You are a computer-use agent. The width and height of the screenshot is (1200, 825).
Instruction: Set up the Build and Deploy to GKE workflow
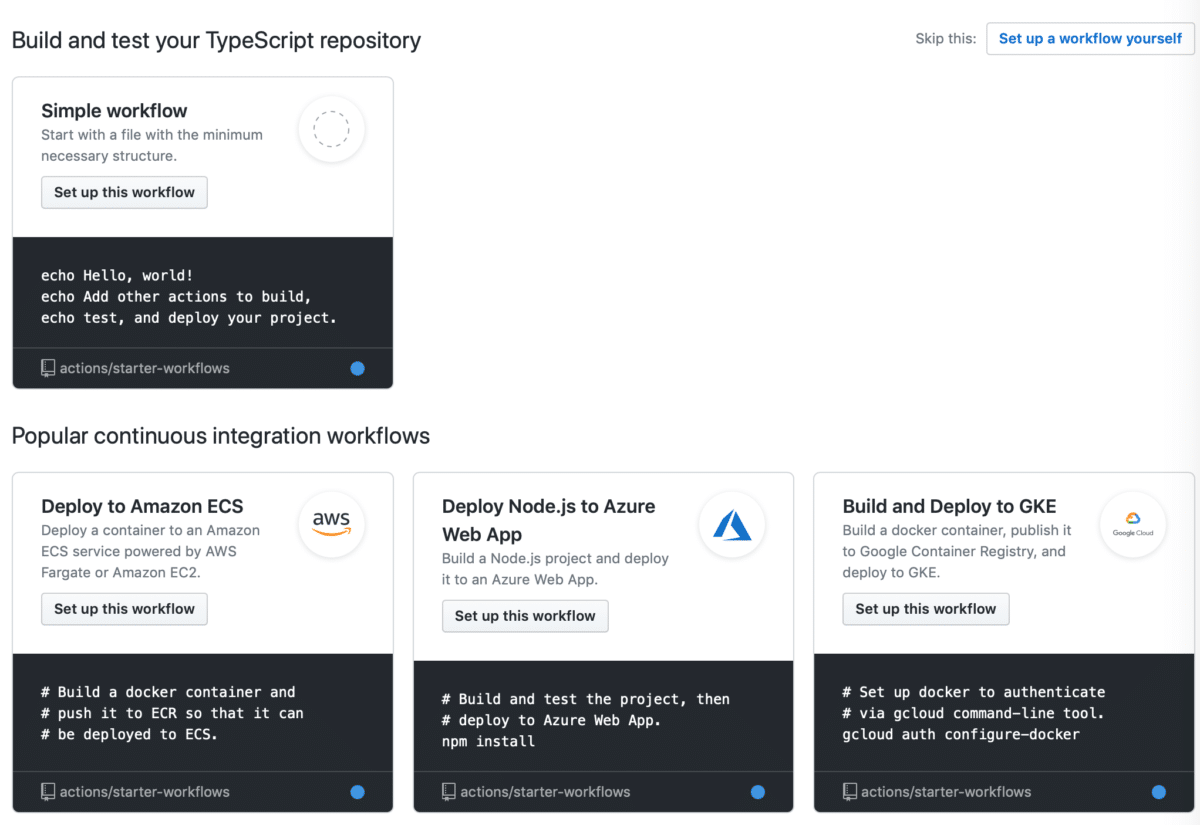pyautogui.click(x=925, y=609)
